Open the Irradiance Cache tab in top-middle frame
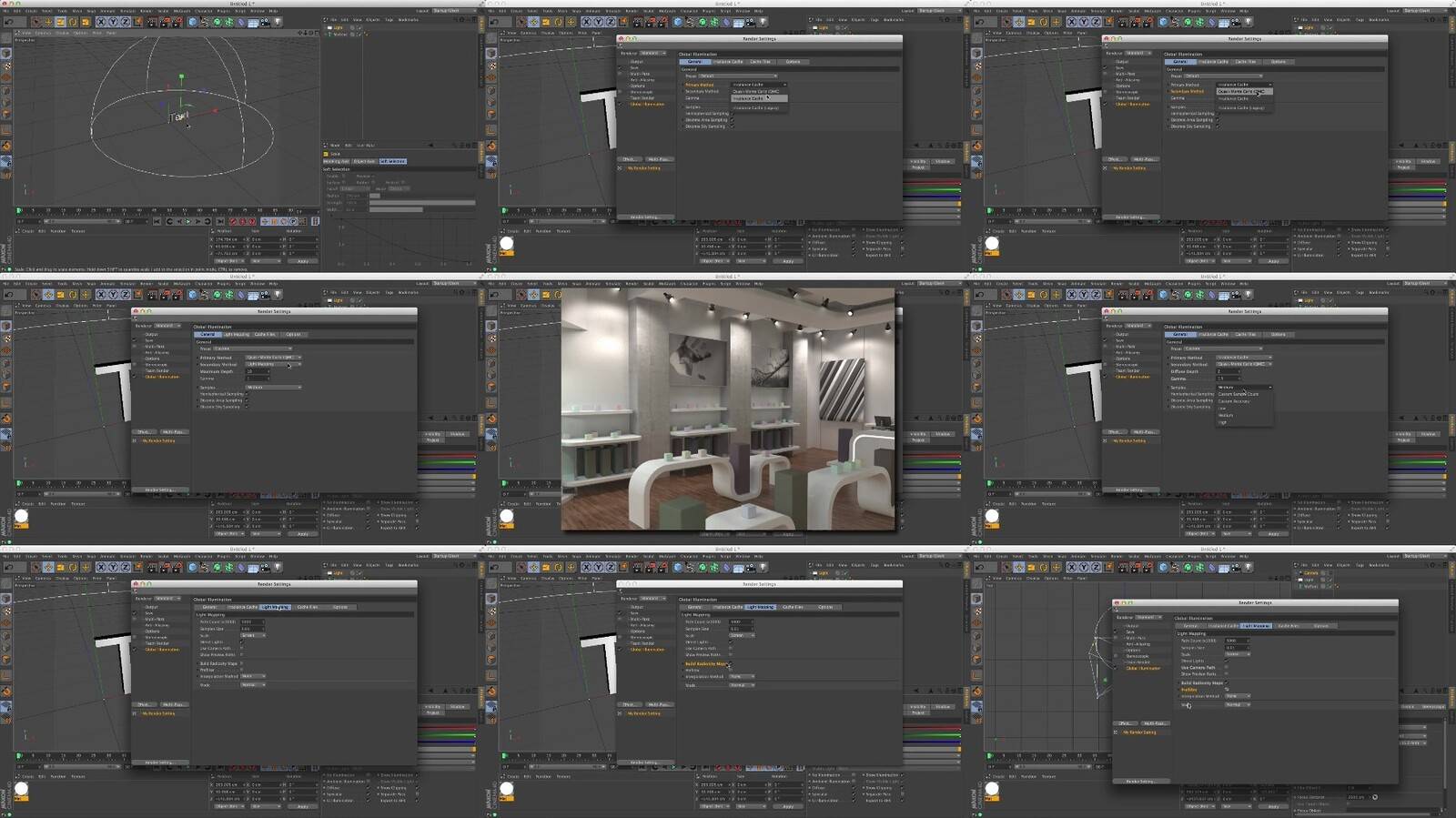The height and width of the screenshot is (818, 1456). pyautogui.click(x=728, y=62)
